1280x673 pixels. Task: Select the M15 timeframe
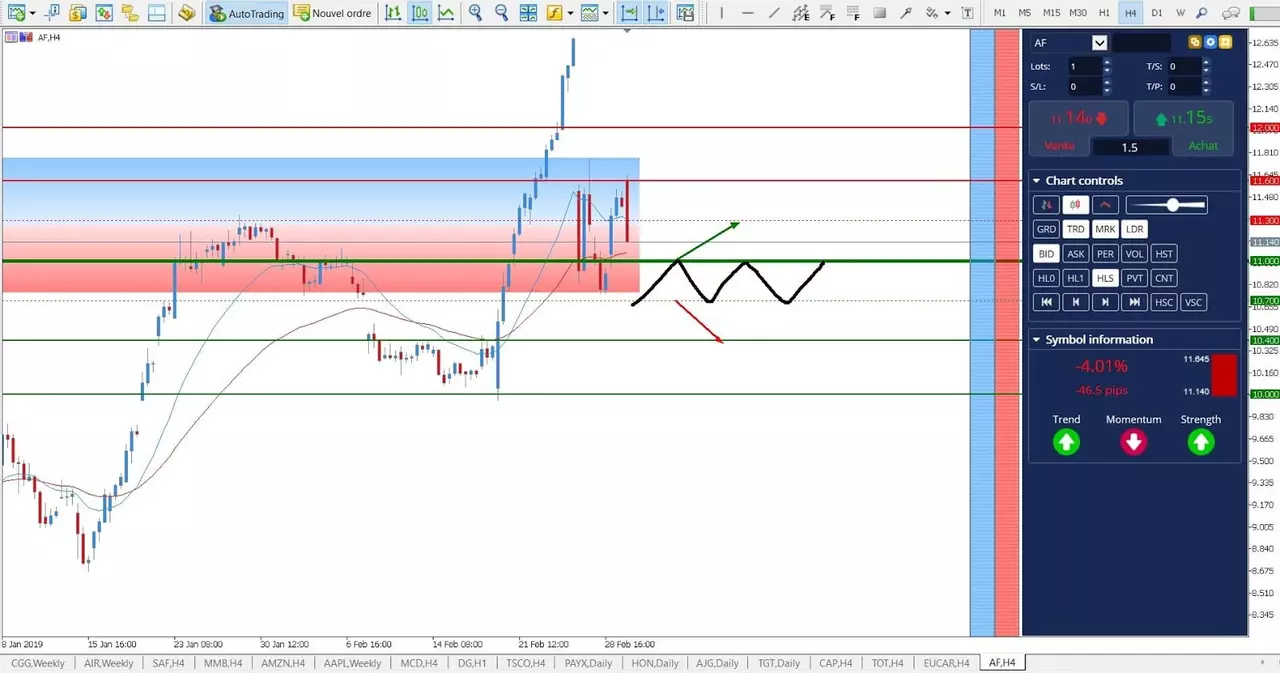pyautogui.click(x=1051, y=13)
